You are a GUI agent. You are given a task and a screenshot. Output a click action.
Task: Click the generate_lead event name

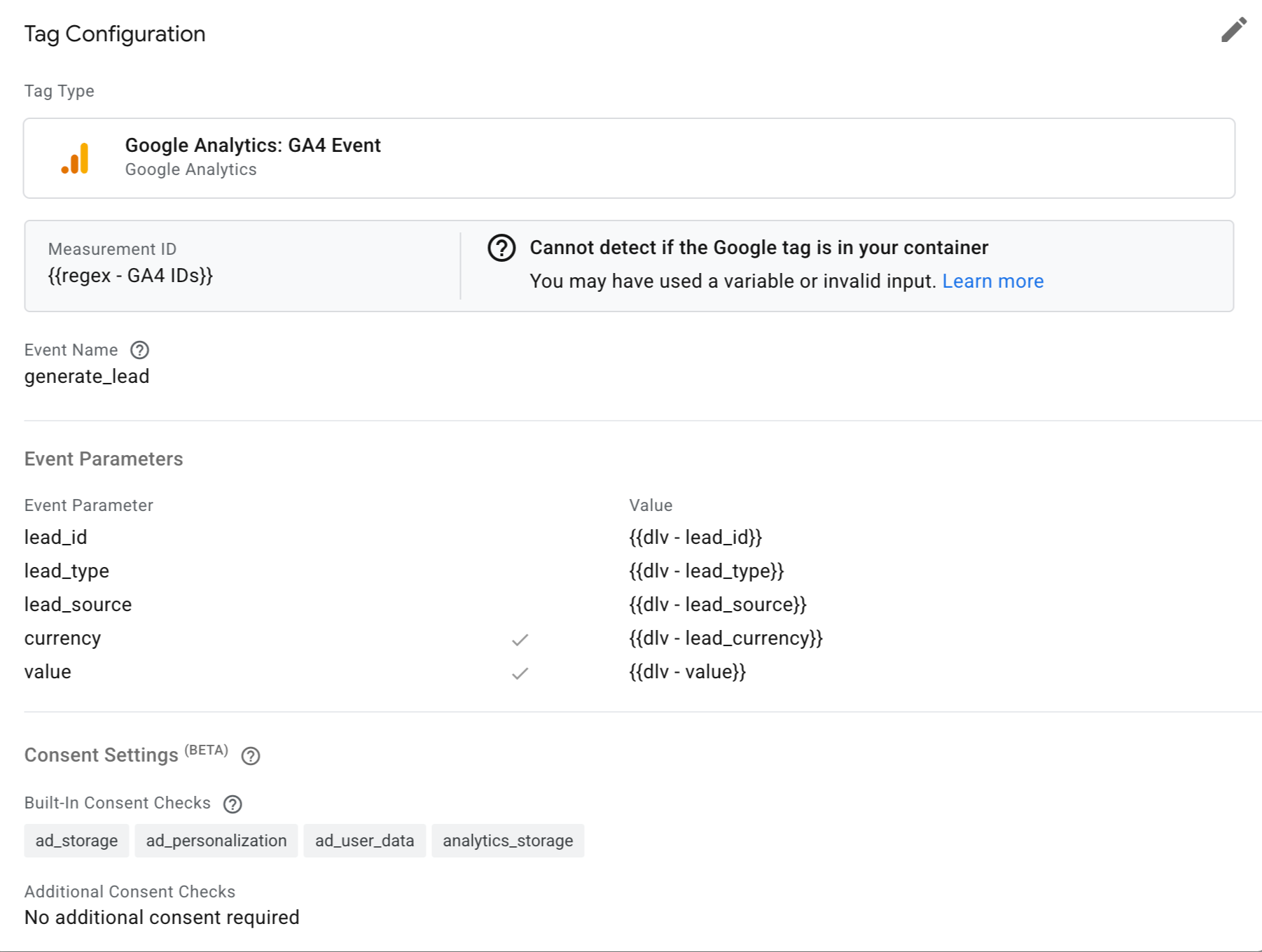point(87,377)
